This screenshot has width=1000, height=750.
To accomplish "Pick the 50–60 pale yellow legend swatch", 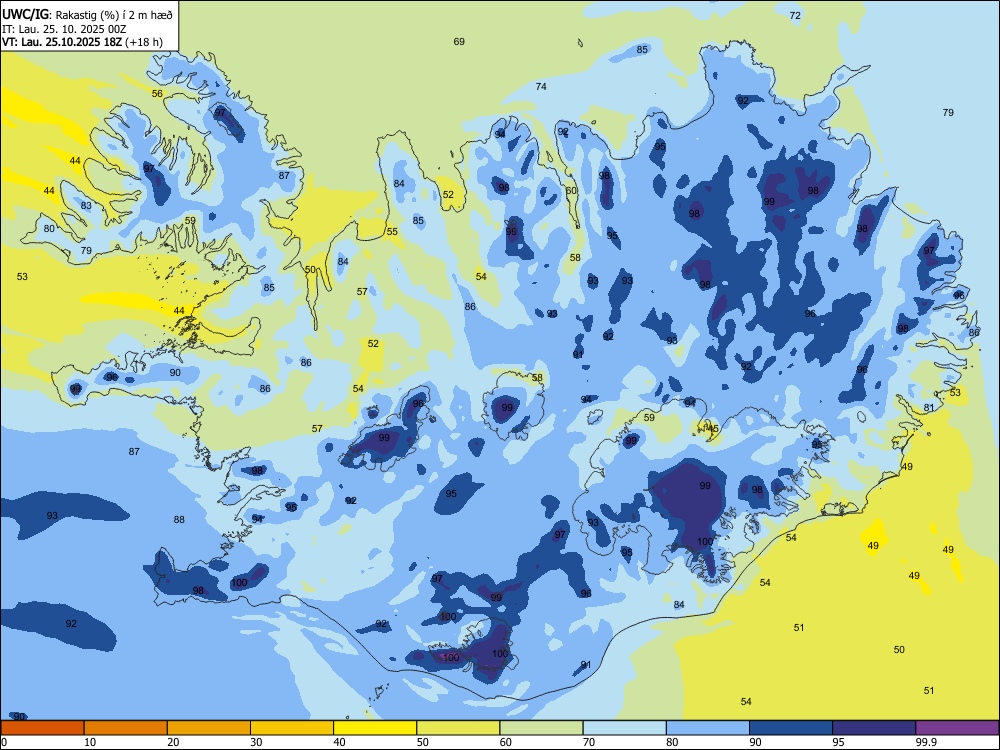I will 458,728.
